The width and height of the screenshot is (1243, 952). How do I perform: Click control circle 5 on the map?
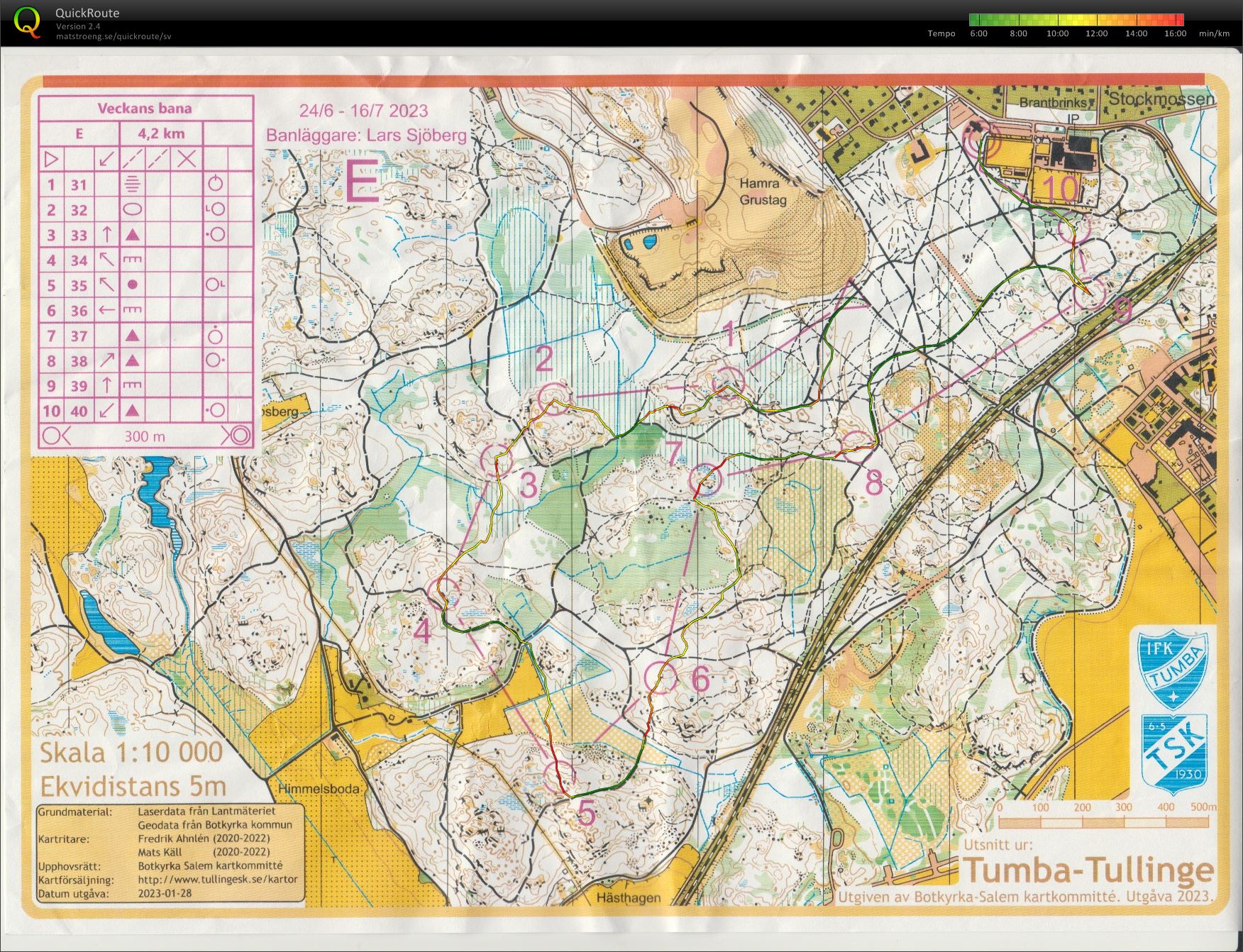pos(559,776)
